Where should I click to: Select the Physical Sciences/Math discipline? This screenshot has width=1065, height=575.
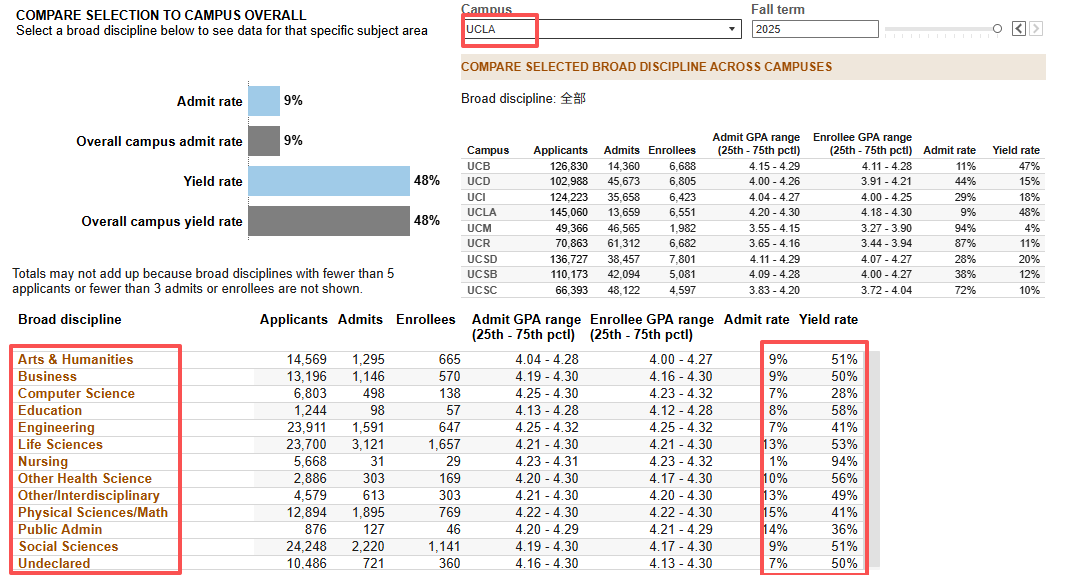coord(93,512)
